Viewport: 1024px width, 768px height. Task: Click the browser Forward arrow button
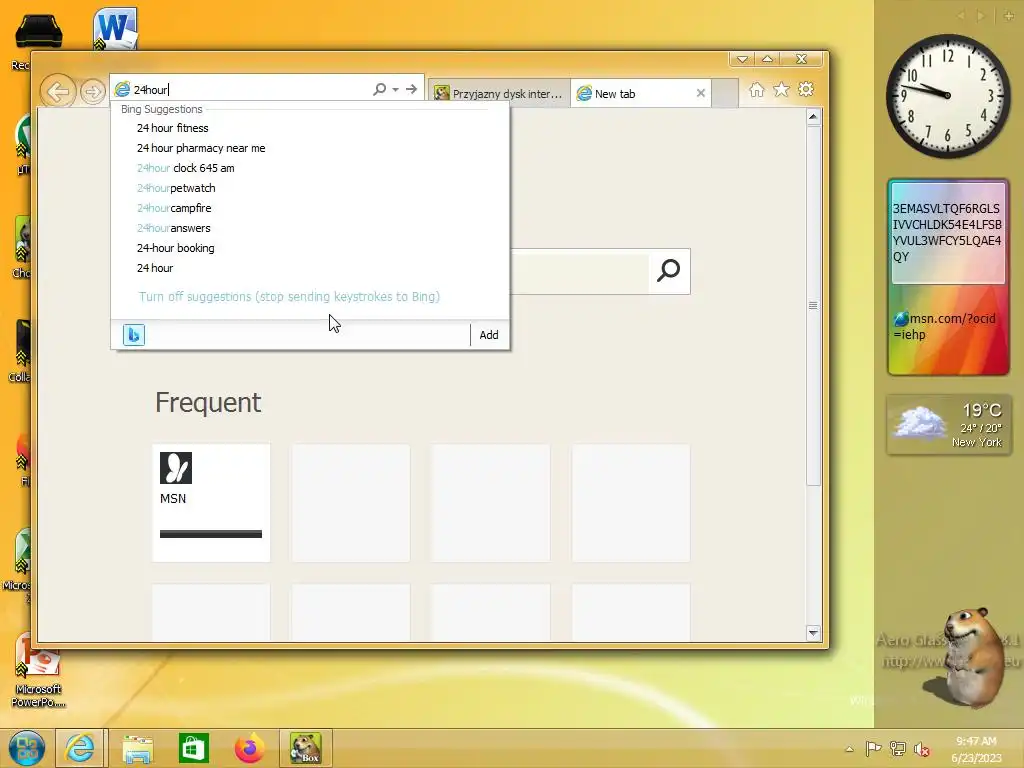tap(93, 92)
